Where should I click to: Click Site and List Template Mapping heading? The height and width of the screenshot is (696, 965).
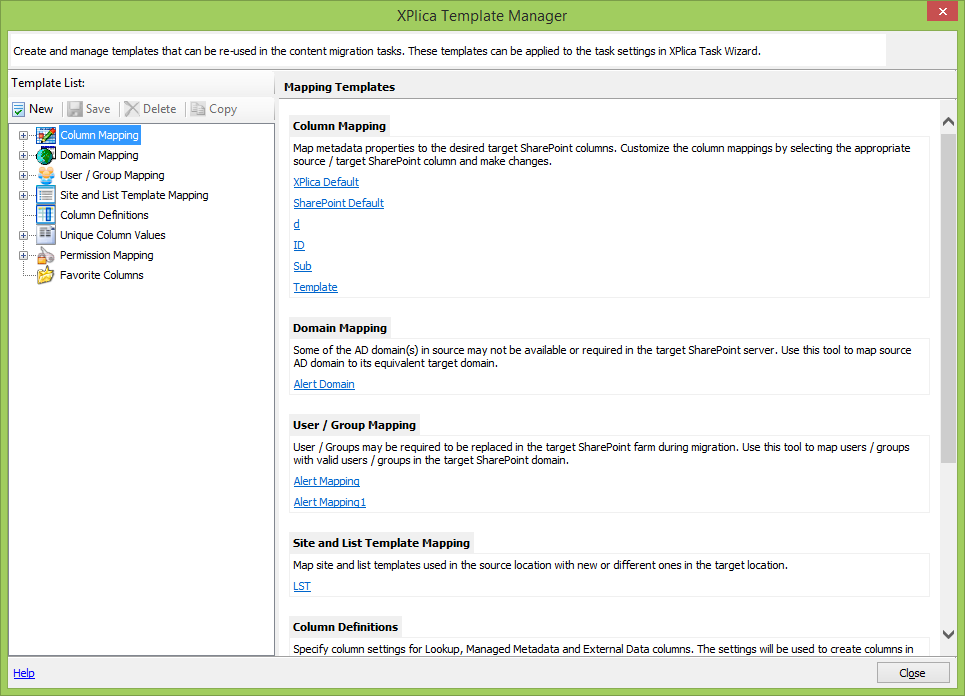[382, 543]
